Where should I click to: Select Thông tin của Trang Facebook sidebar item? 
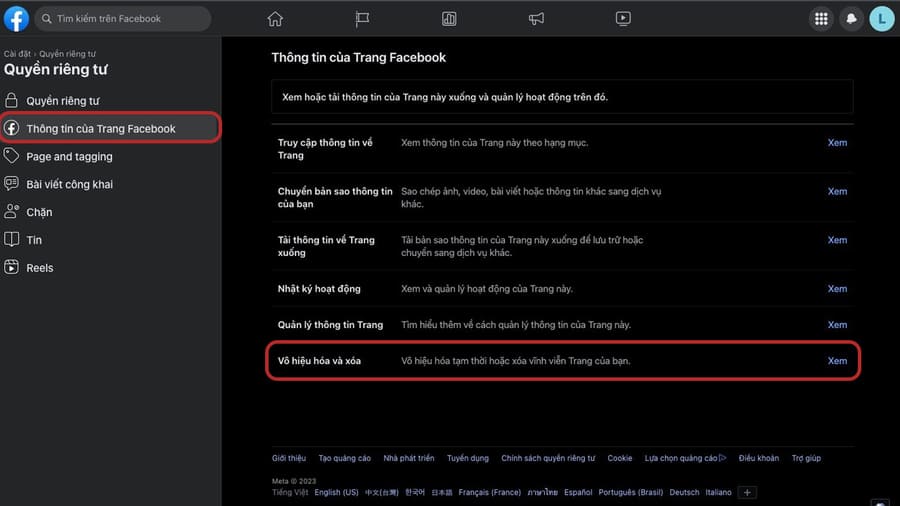pos(110,129)
